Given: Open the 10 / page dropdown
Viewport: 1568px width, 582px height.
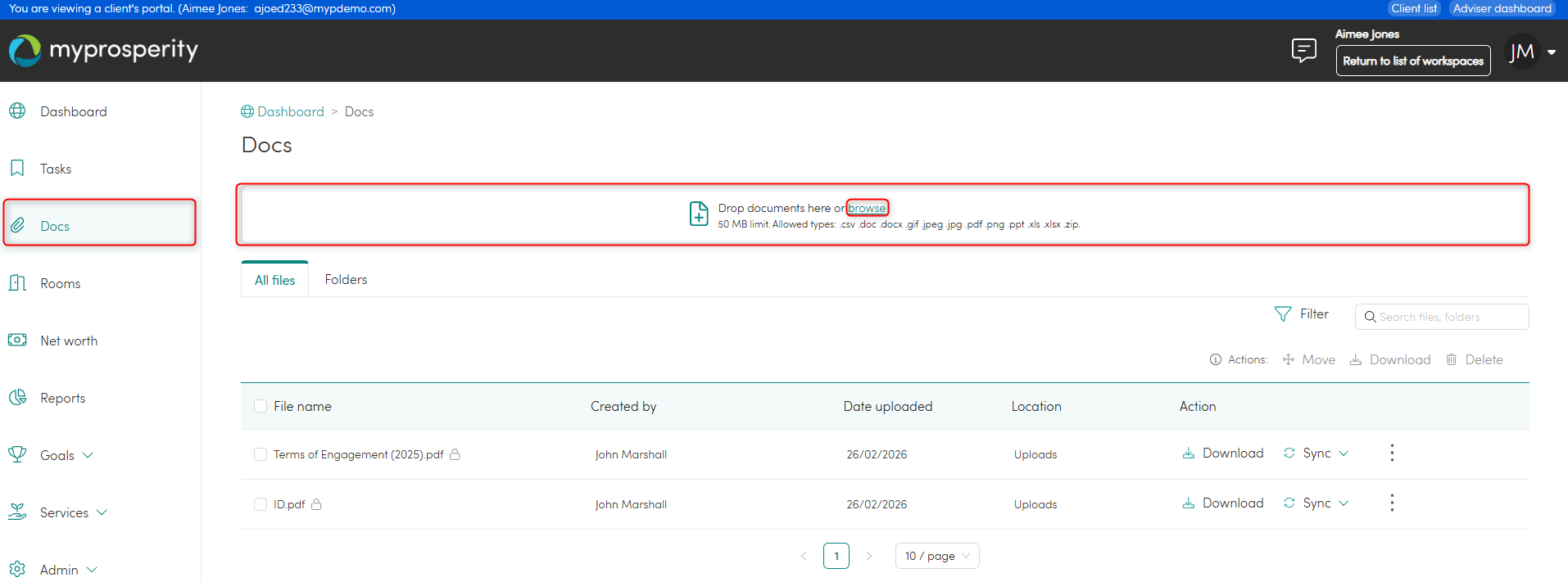Looking at the screenshot, I should tap(936, 557).
